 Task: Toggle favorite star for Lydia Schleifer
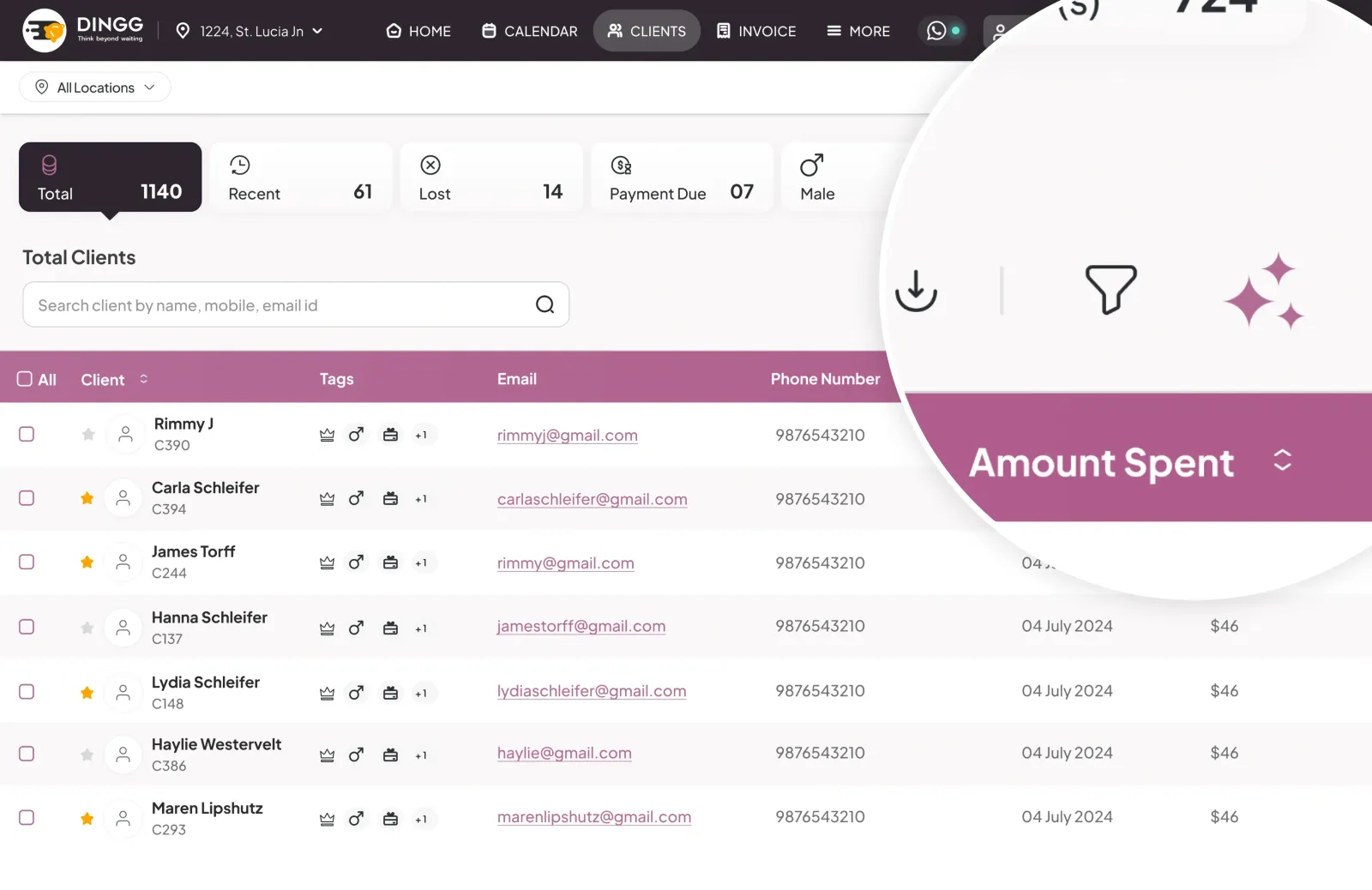pos(87,693)
